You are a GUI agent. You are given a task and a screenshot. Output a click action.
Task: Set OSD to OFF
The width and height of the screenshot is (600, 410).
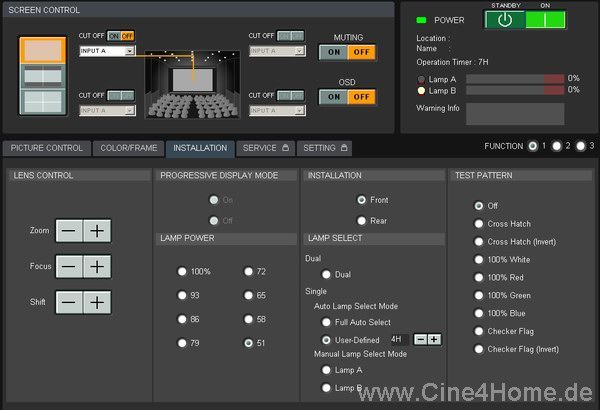(361, 97)
